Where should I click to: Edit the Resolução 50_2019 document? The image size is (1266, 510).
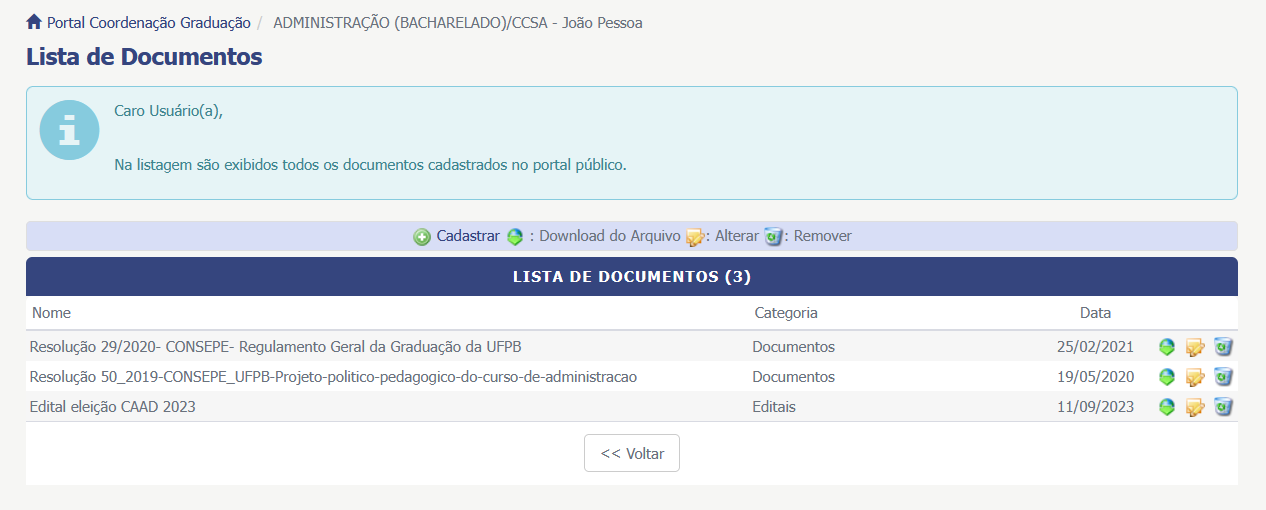point(1194,377)
